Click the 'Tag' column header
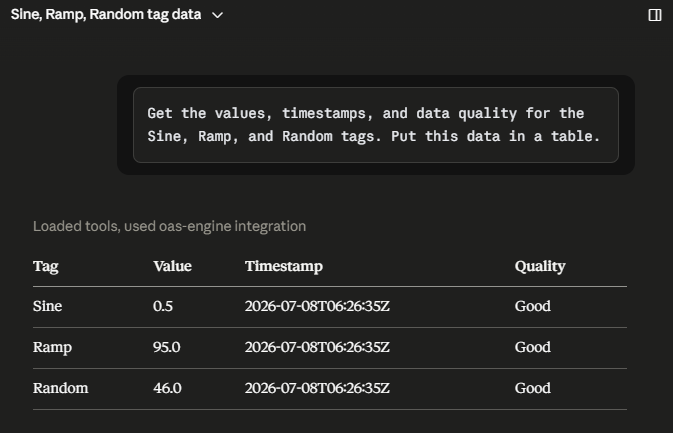673x433 pixels. 45,266
